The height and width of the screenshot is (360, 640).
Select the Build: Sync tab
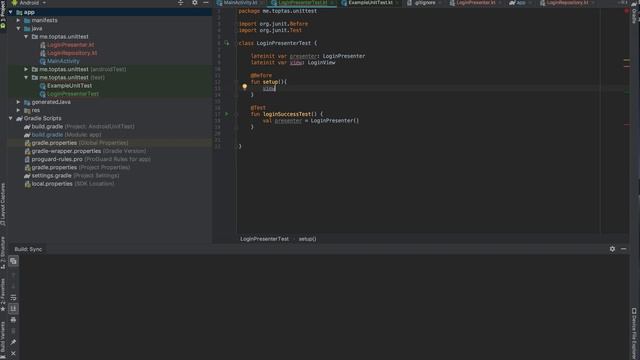click(28, 249)
